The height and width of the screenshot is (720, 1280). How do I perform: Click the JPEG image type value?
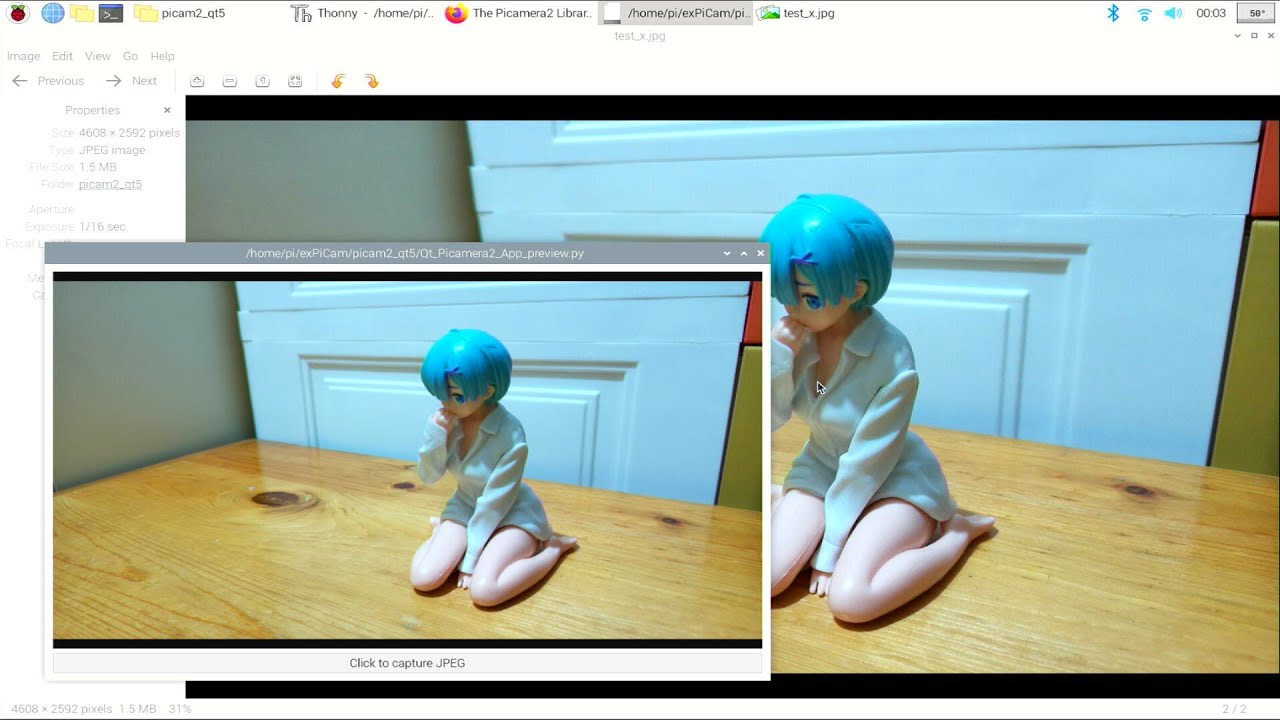pyautogui.click(x=112, y=150)
